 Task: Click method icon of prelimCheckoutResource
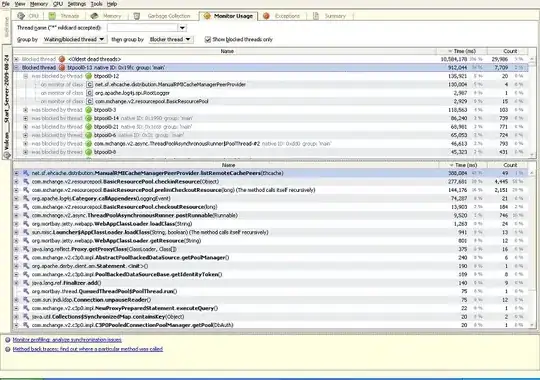tap(26, 190)
